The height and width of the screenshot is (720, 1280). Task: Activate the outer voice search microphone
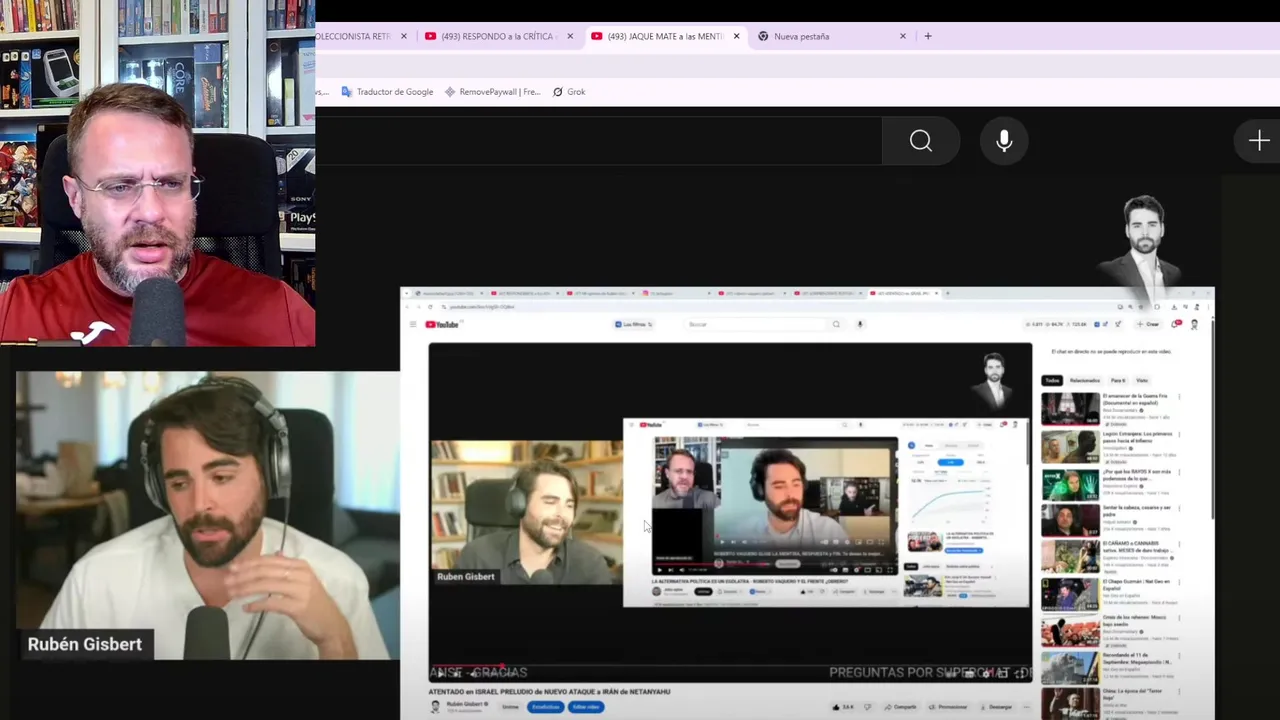[x=1004, y=141]
